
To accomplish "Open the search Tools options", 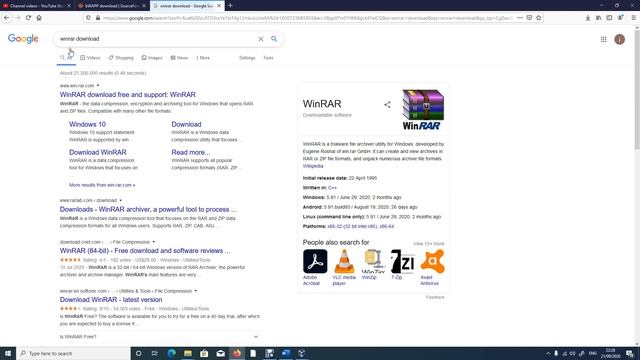I will coord(268,58).
